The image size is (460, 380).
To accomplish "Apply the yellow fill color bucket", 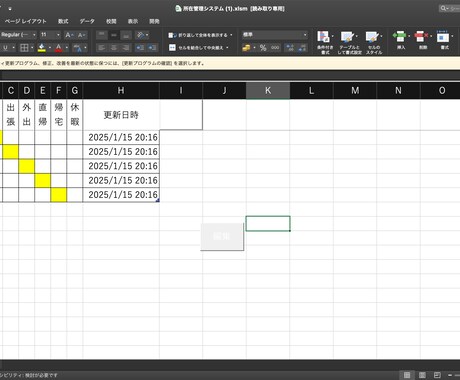I will pos(42,48).
